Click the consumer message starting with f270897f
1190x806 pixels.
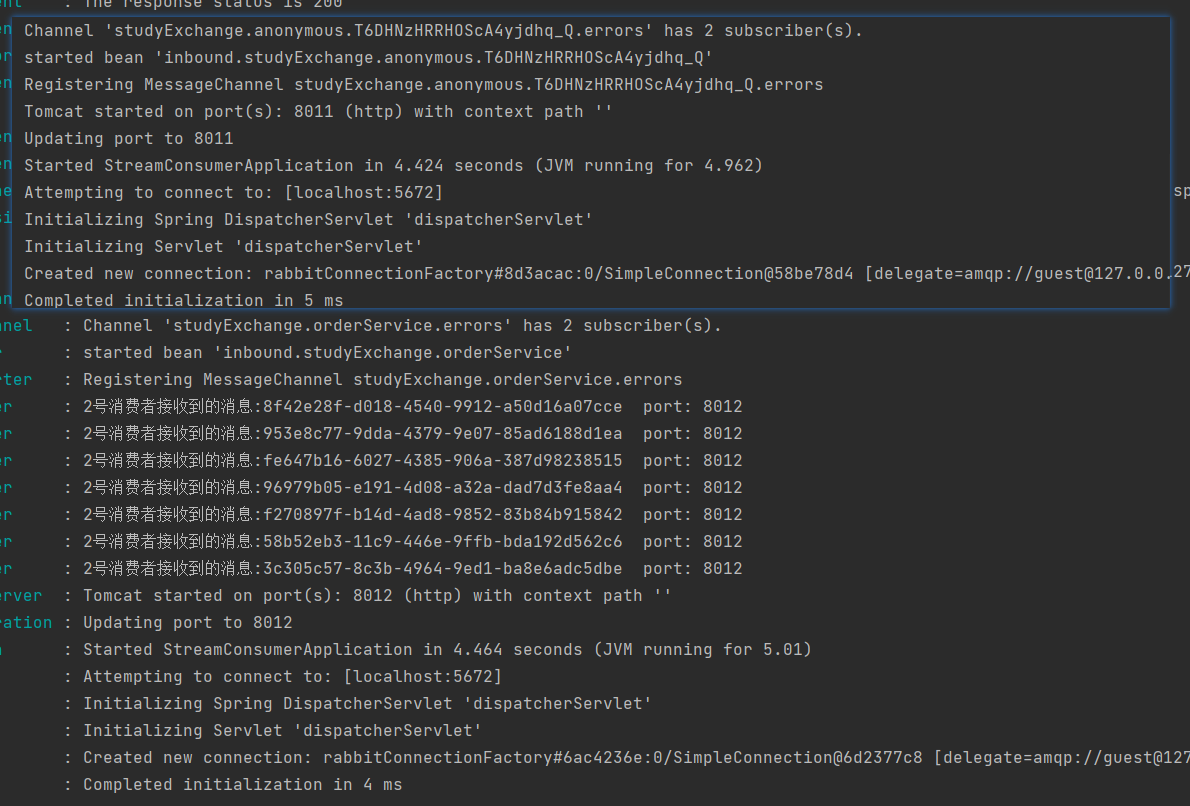point(412,515)
